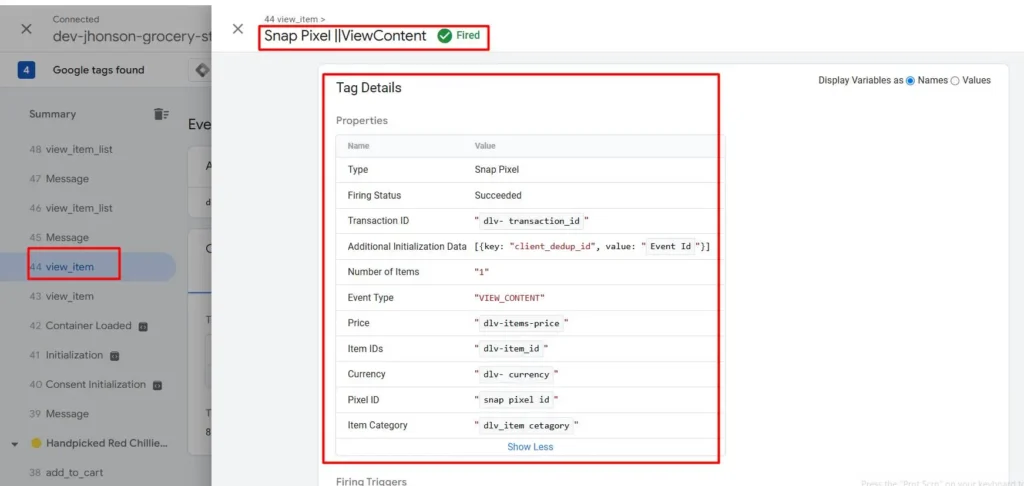
Task: Select event 40 Consent Initialization
Action: [88, 384]
